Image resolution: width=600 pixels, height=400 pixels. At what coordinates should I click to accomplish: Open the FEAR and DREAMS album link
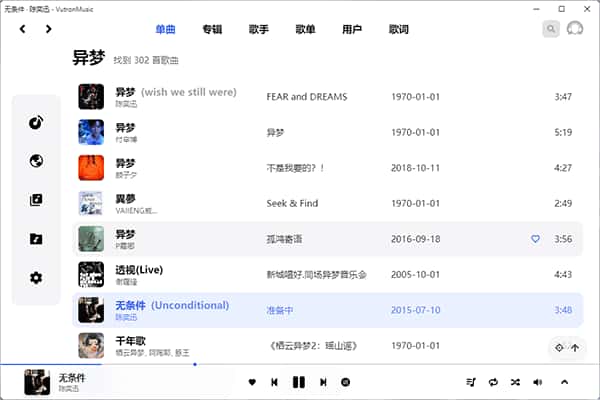click(307, 97)
